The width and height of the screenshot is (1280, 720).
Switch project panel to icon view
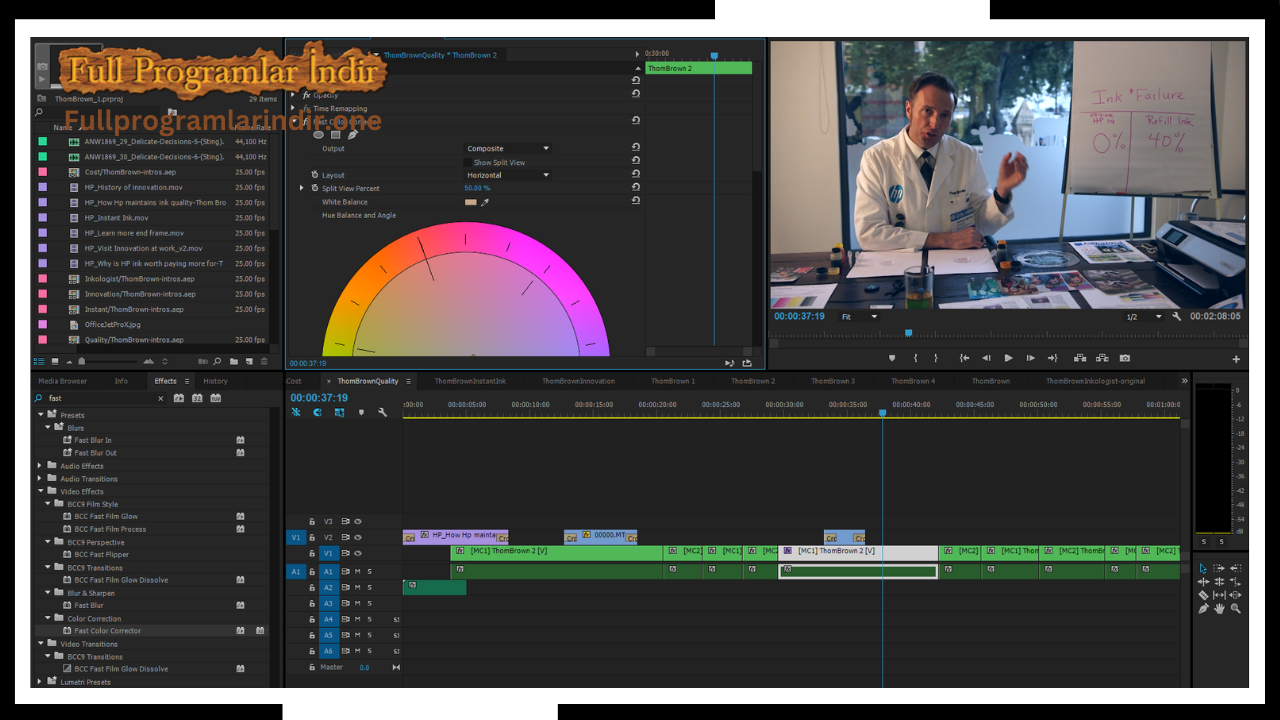(55, 361)
